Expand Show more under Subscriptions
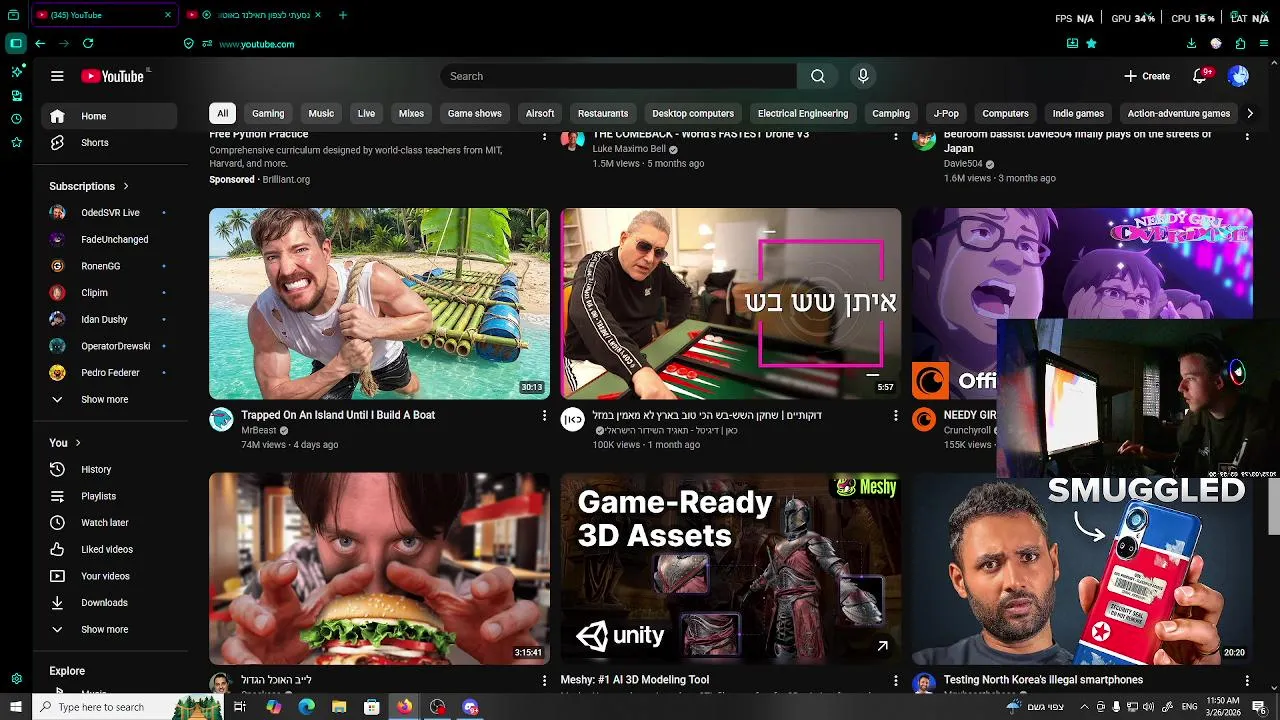This screenshot has height=720, width=1280. 109,400
